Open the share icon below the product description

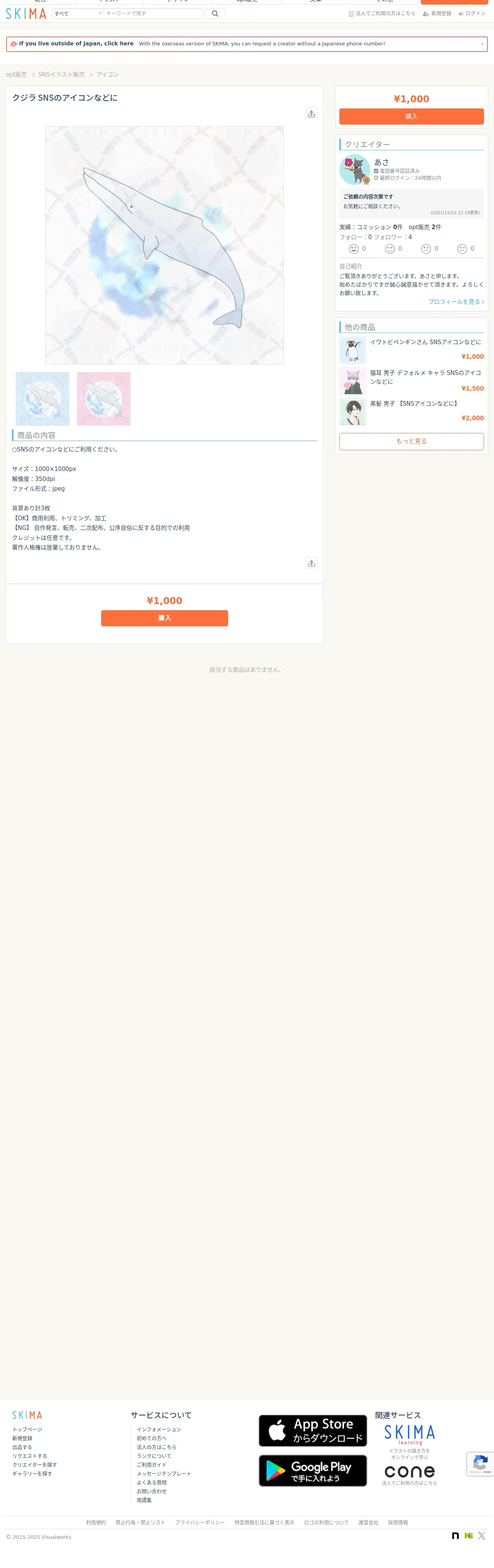click(311, 563)
